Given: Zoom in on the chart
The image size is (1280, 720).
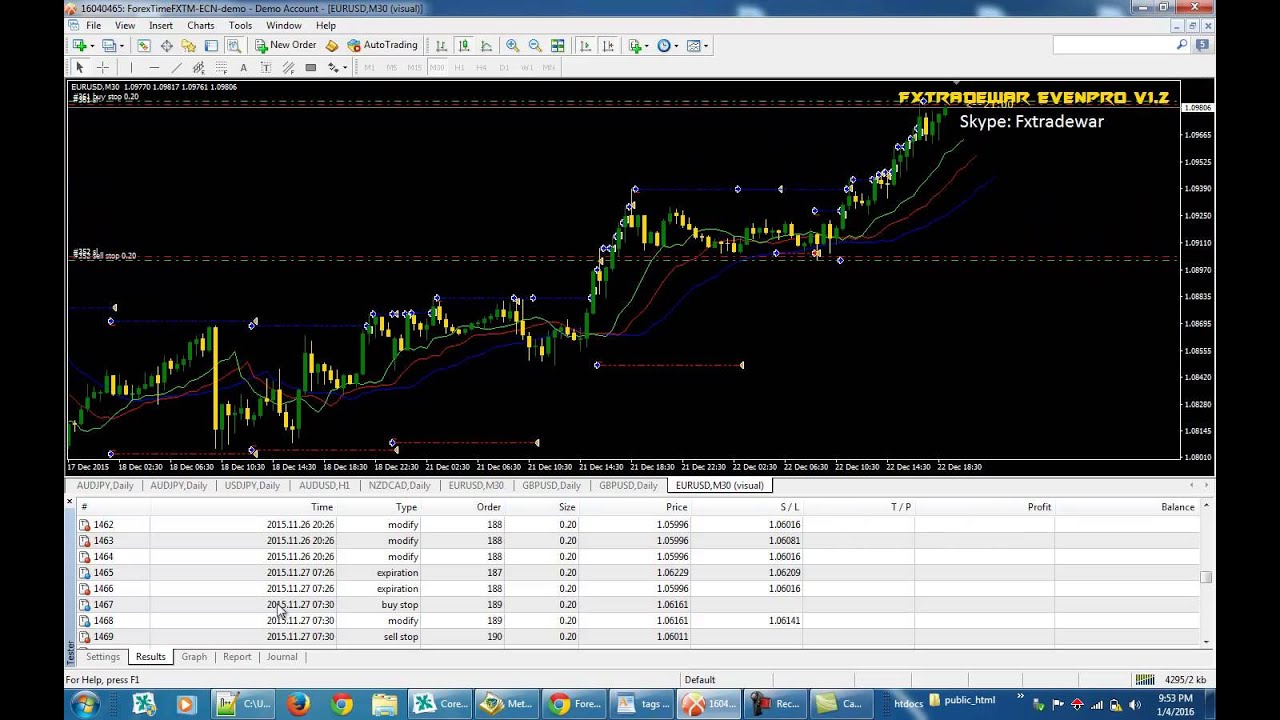Looking at the screenshot, I should (512, 45).
